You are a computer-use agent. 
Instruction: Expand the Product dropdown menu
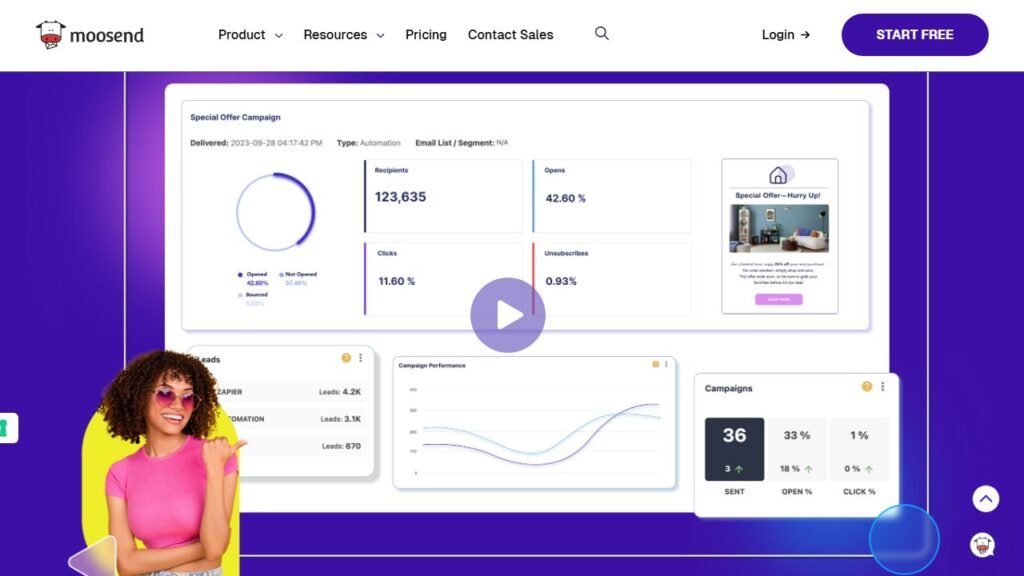pyautogui.click(x=250, y=35)
